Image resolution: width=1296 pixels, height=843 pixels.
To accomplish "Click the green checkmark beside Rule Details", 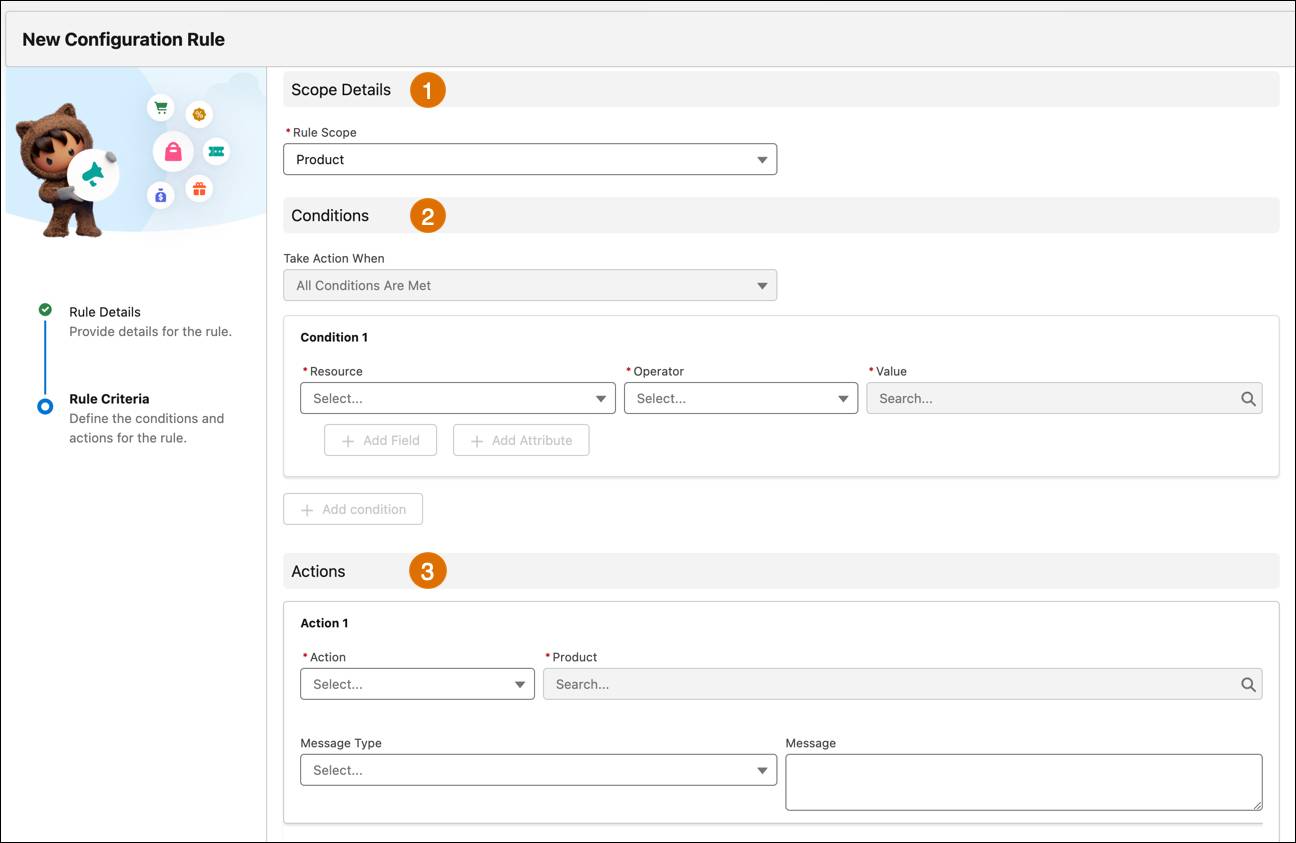I will click(x=45, y=310).
